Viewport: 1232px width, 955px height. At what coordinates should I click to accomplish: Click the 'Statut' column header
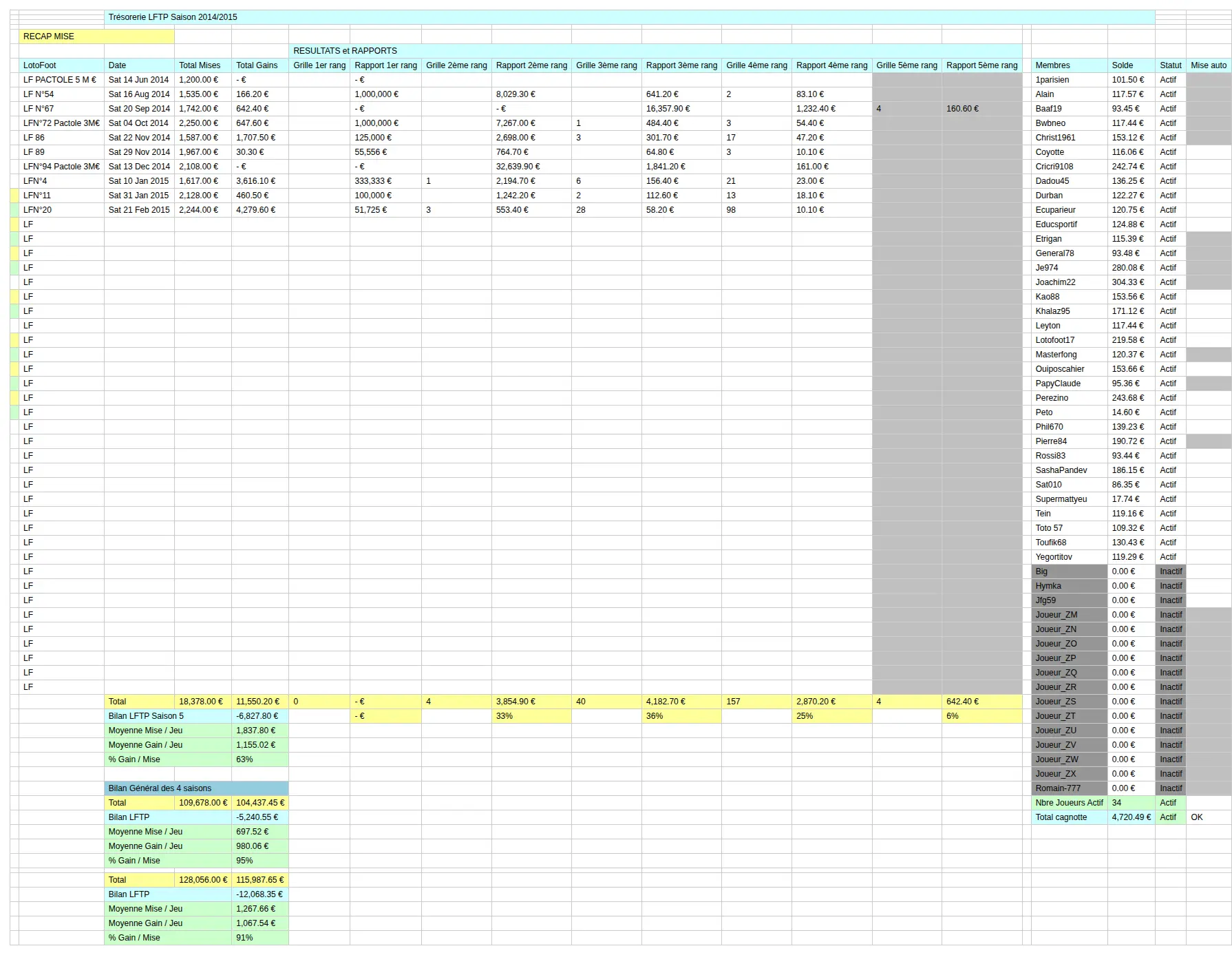(1171, 65)
